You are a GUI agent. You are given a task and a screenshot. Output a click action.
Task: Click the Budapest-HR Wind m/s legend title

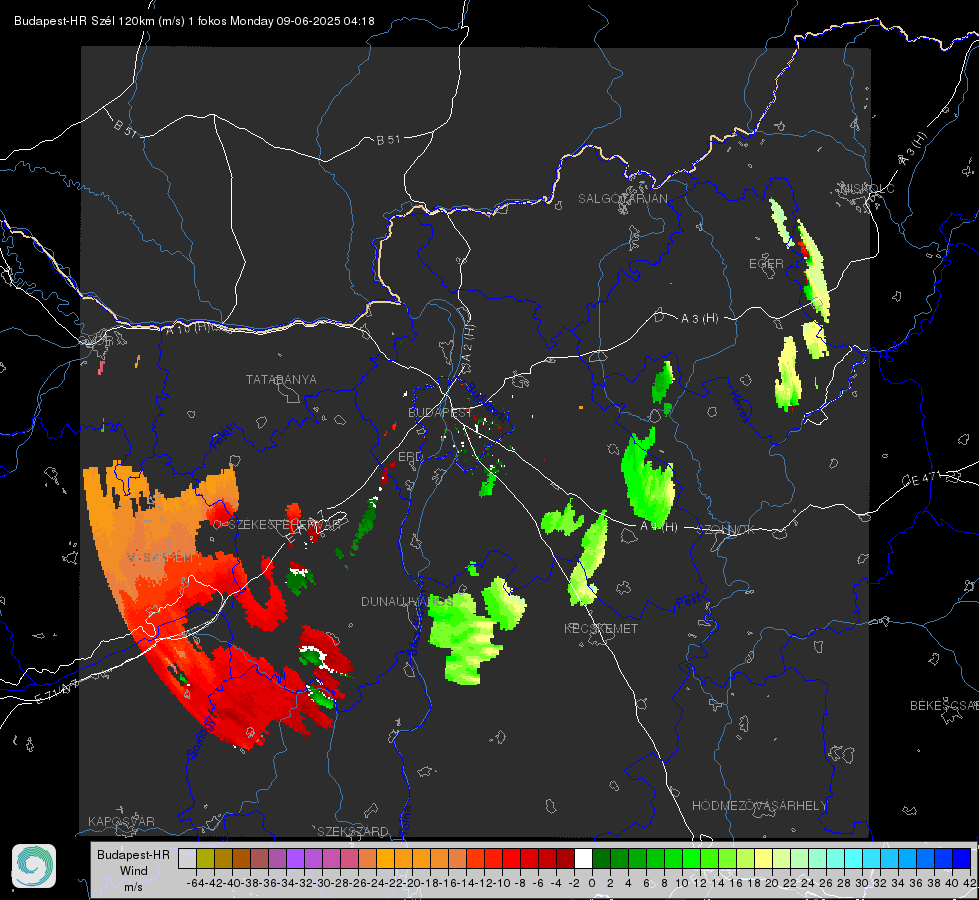pos(133,871)
